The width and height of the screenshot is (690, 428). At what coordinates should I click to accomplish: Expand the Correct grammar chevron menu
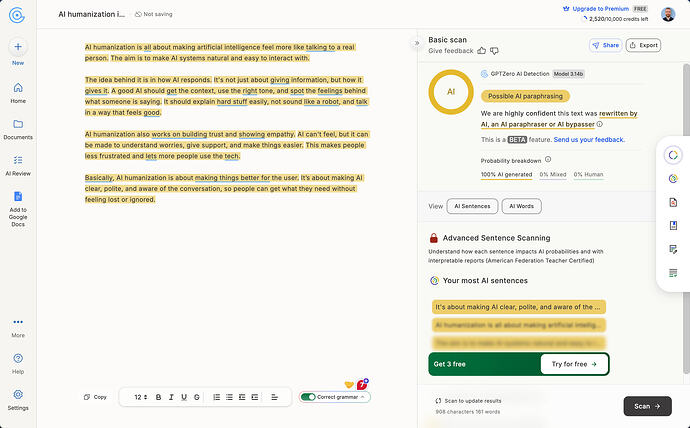click(363, 397)
